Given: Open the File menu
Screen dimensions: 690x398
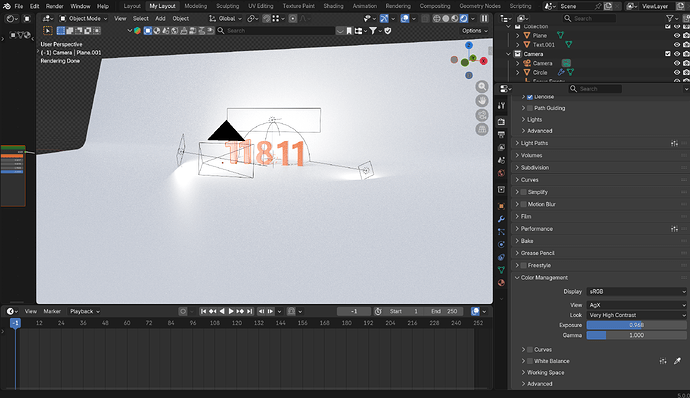Looking at the screenshot, I should [18, 6].
